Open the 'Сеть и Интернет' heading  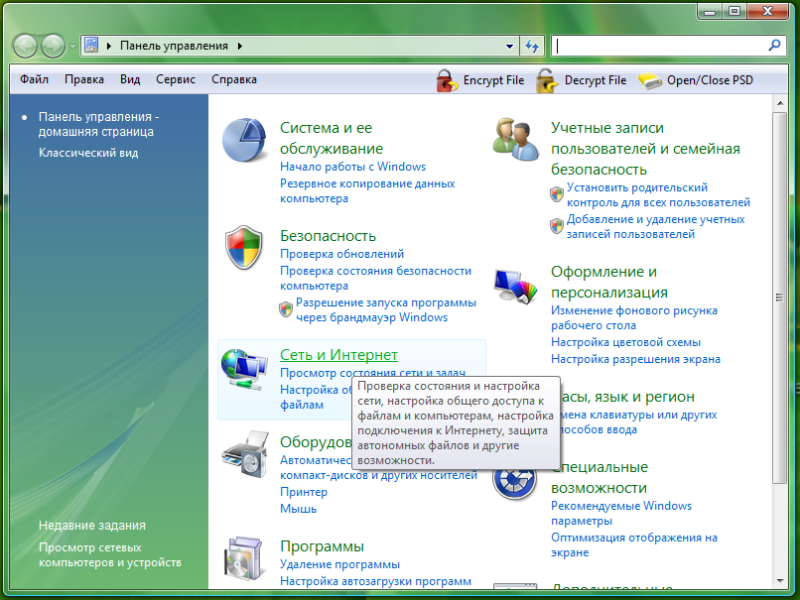339,355
